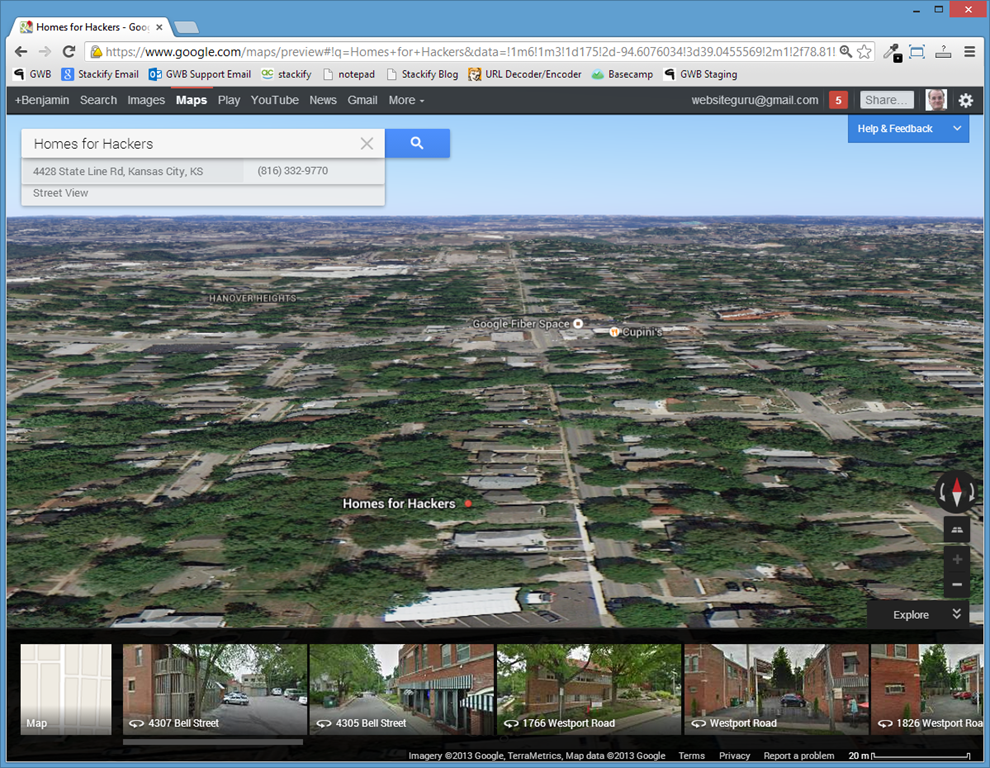Click the Google Fiber Space map label
This screenshot has height=768, width=990.
pos(521,324)
